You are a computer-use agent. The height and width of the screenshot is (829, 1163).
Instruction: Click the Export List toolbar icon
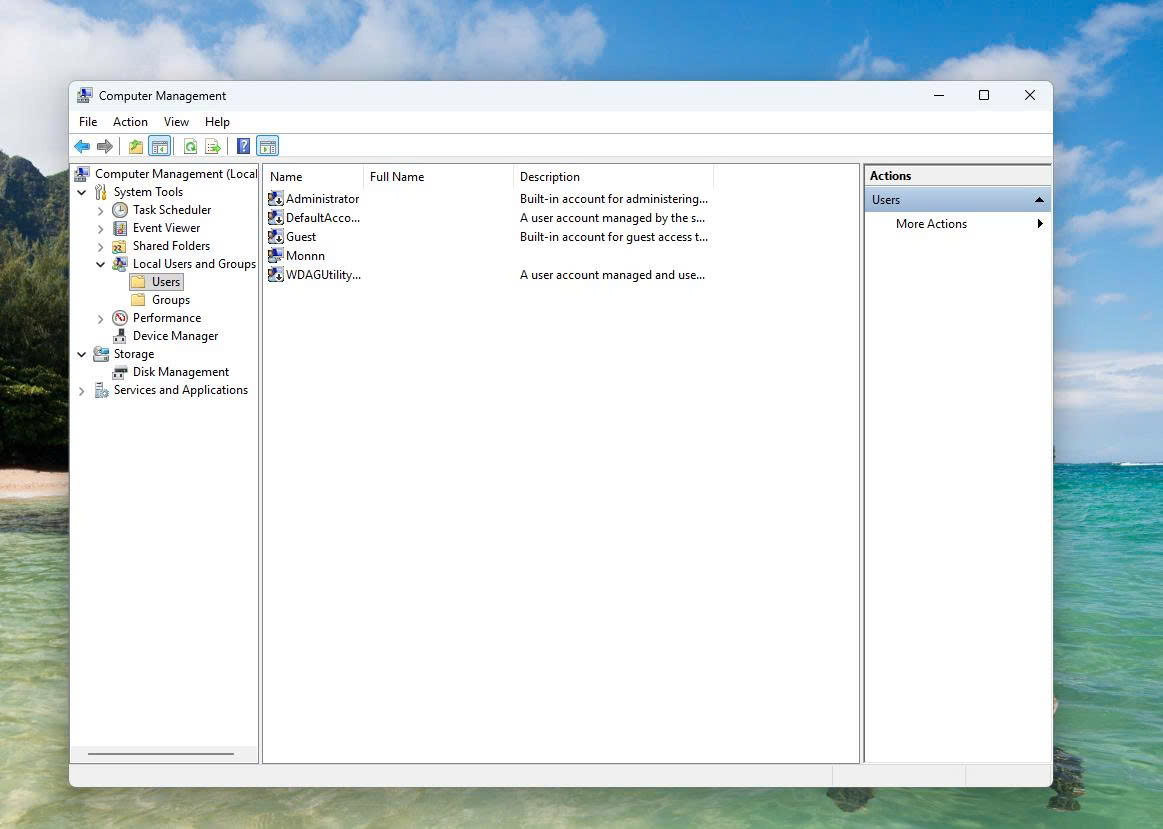(213, 147)
